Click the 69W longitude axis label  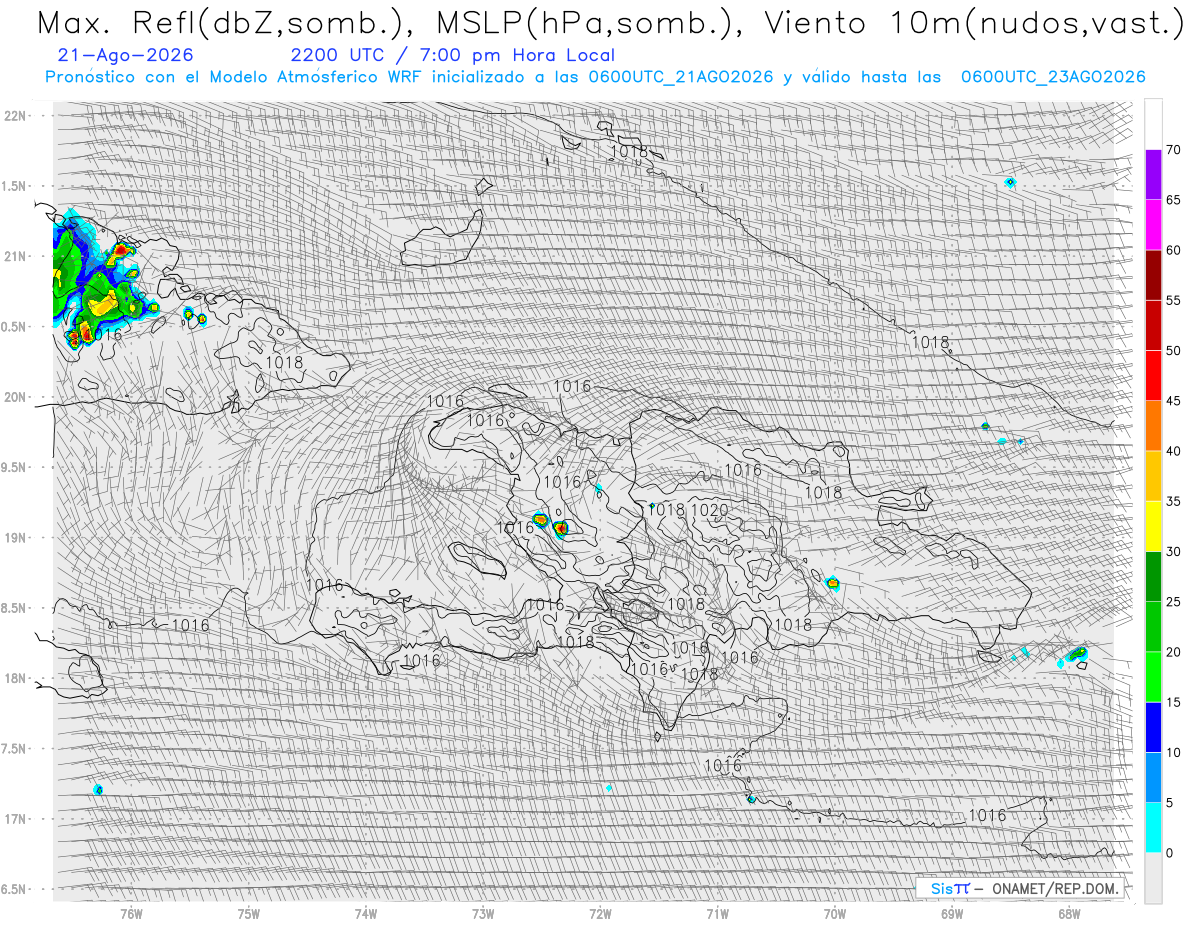(952, 912)
